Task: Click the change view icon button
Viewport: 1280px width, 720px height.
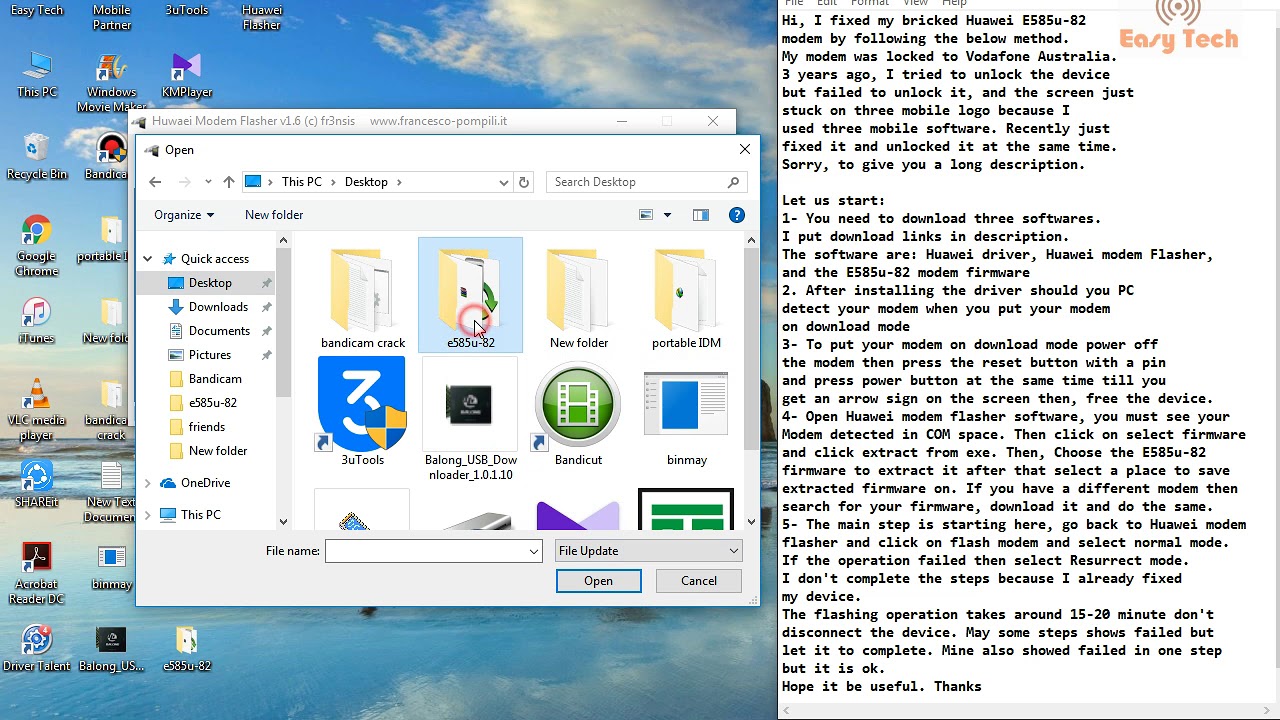Action: (646, 215)
